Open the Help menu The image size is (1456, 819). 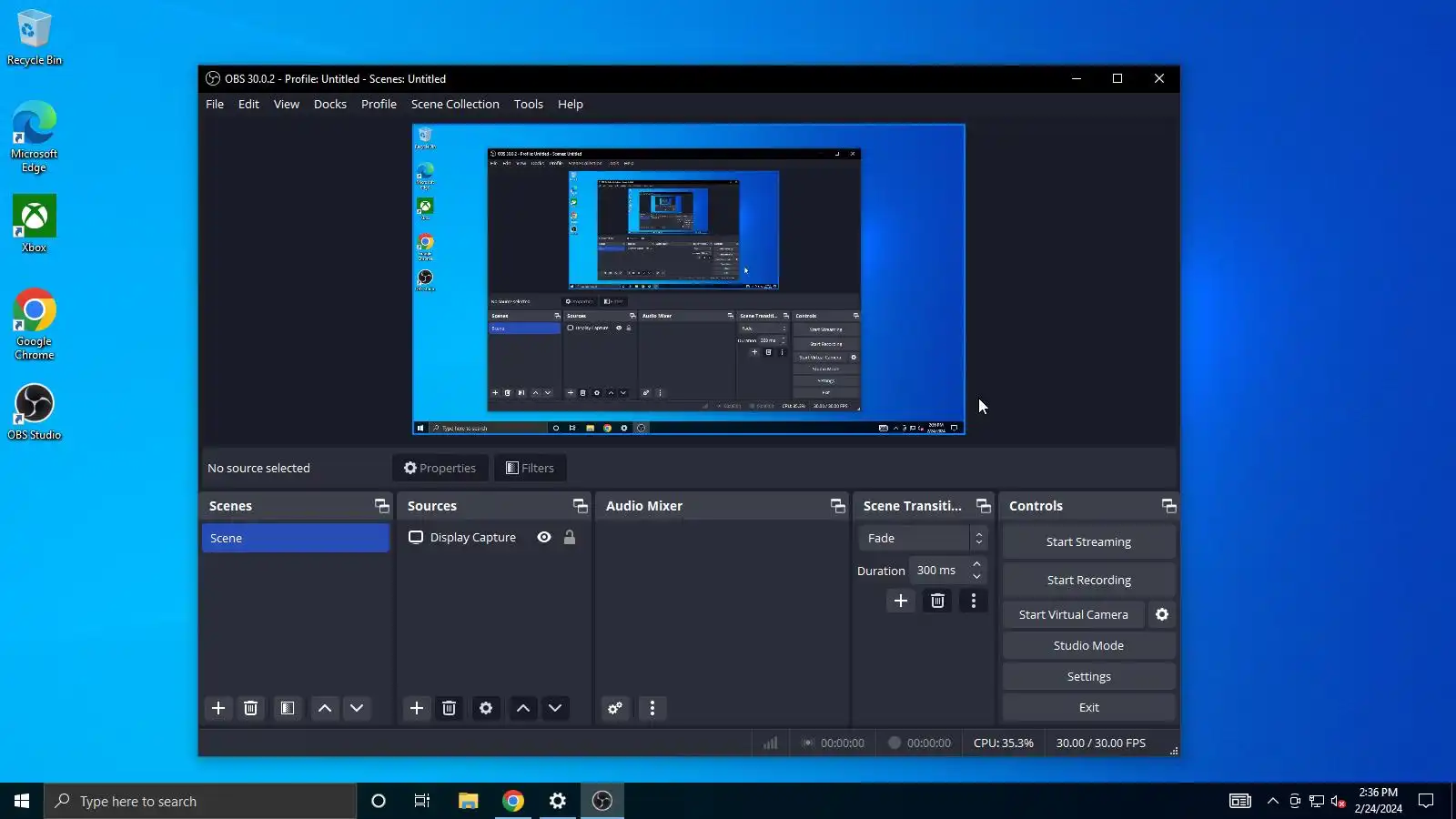pyautogui.click(x=571, y=104)
